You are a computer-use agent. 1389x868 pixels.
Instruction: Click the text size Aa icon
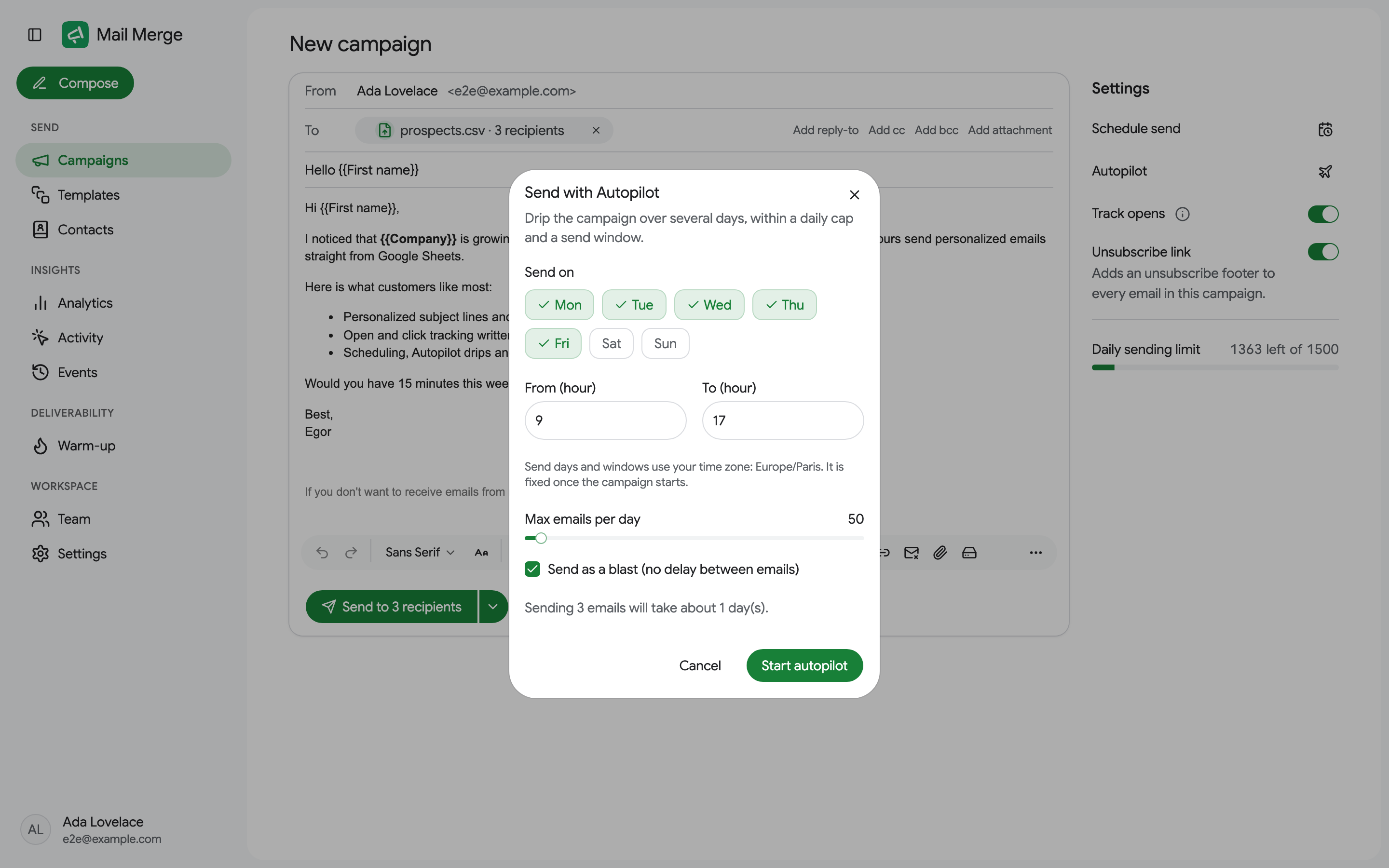[481, 552]
